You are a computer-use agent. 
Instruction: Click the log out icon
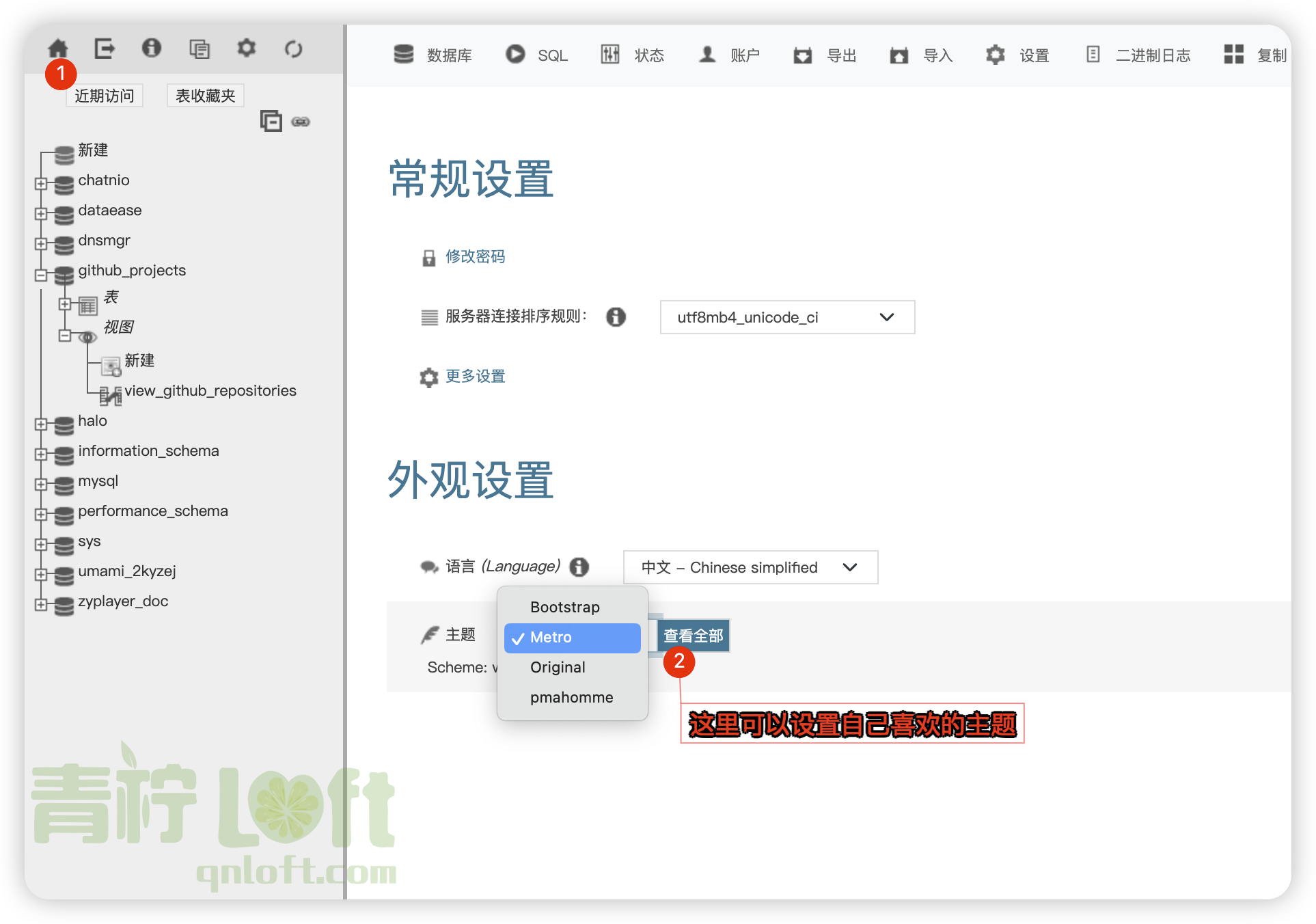tap(105, 49)
